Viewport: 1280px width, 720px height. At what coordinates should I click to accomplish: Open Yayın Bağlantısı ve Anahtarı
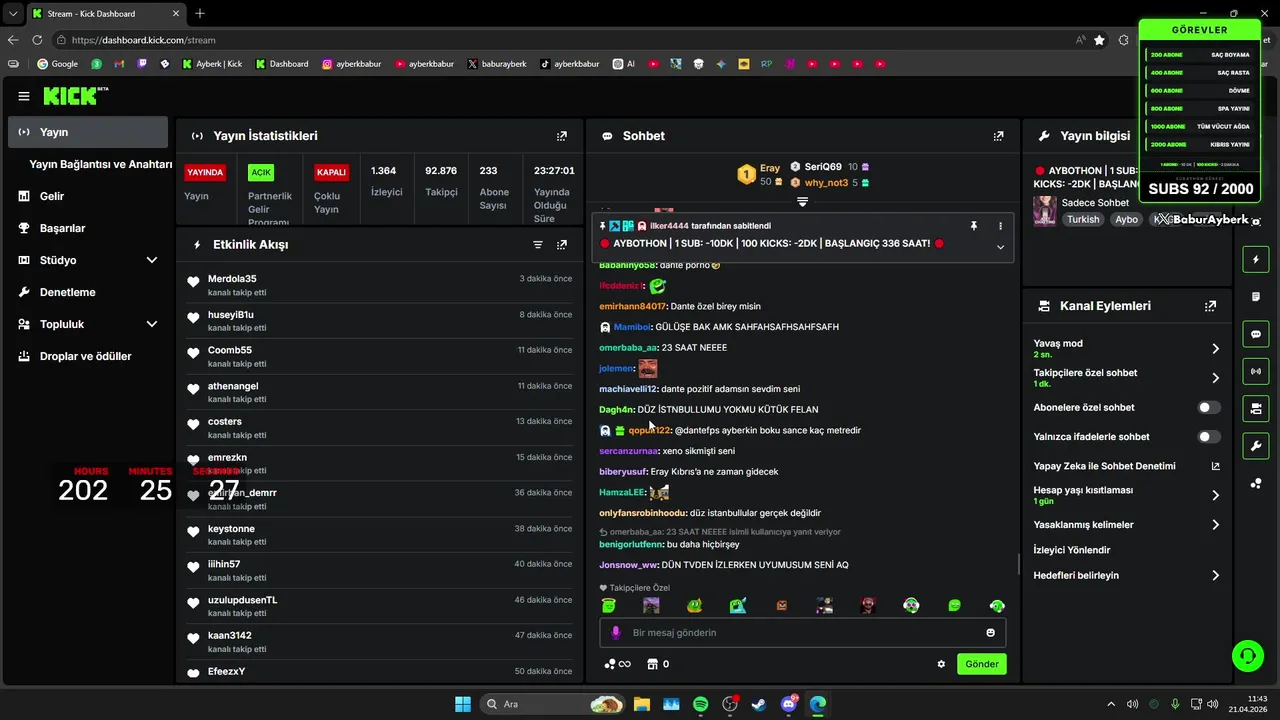(101, 164)
